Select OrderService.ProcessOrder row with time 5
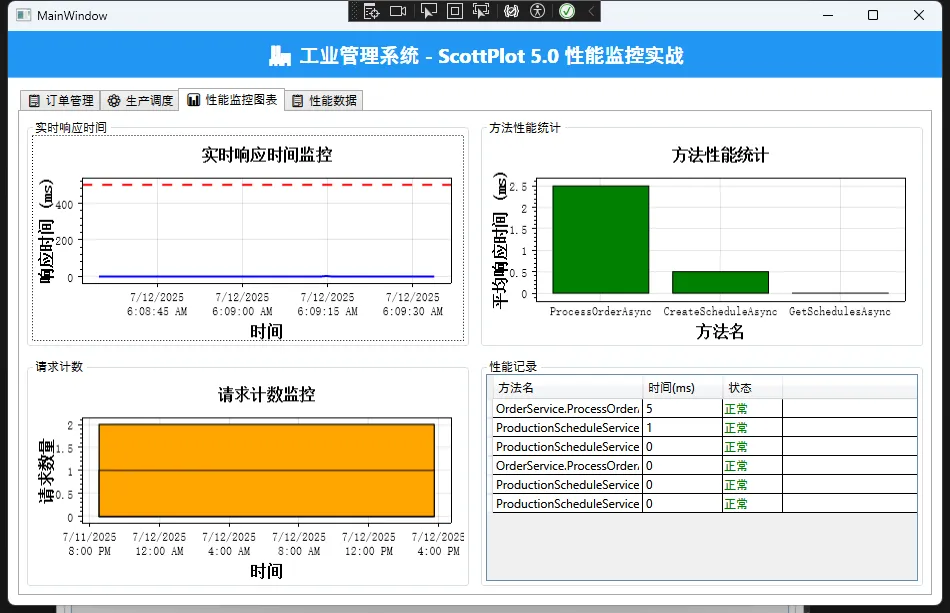 click(x=705, y=409)
